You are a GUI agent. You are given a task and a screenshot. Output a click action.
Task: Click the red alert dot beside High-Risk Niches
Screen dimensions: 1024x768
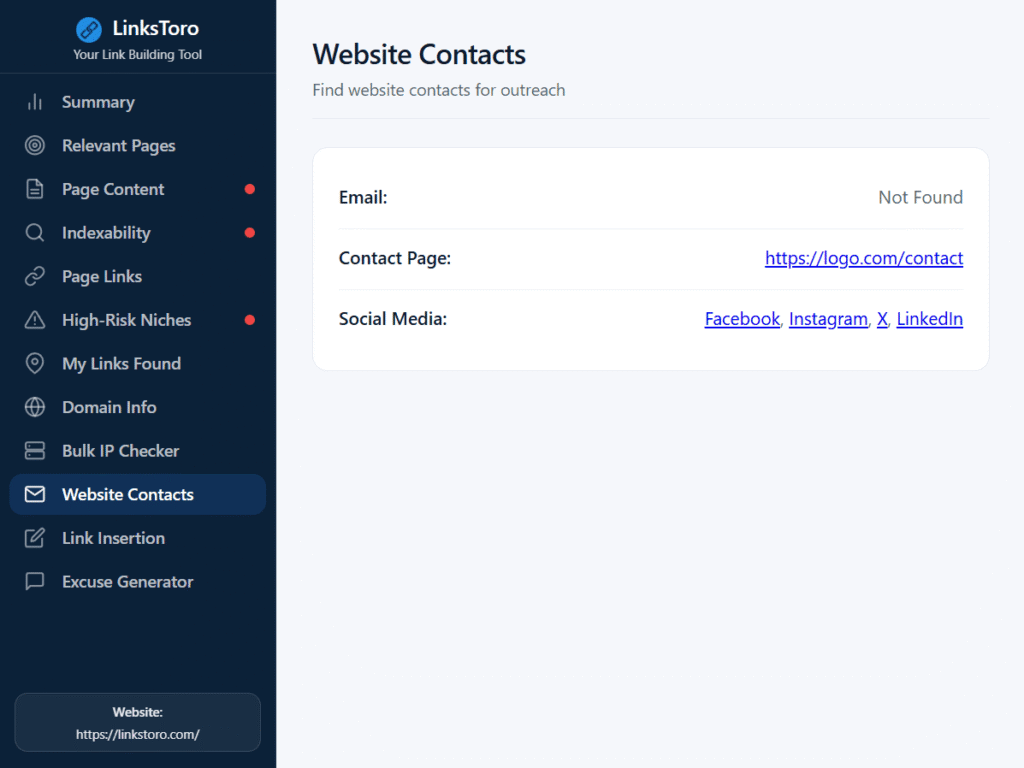tap(249, 320)
